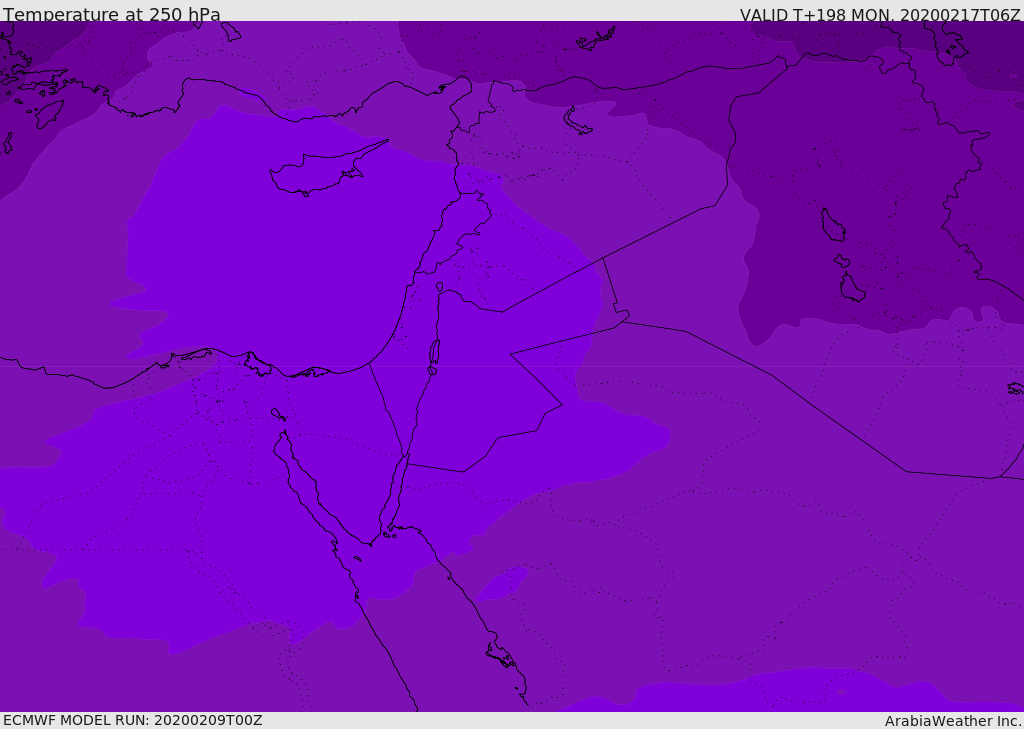The width and height of the screenshot is (1024, 729).
Task: Click the VALID T+198 timestamp text
Action: click(879, 15)
